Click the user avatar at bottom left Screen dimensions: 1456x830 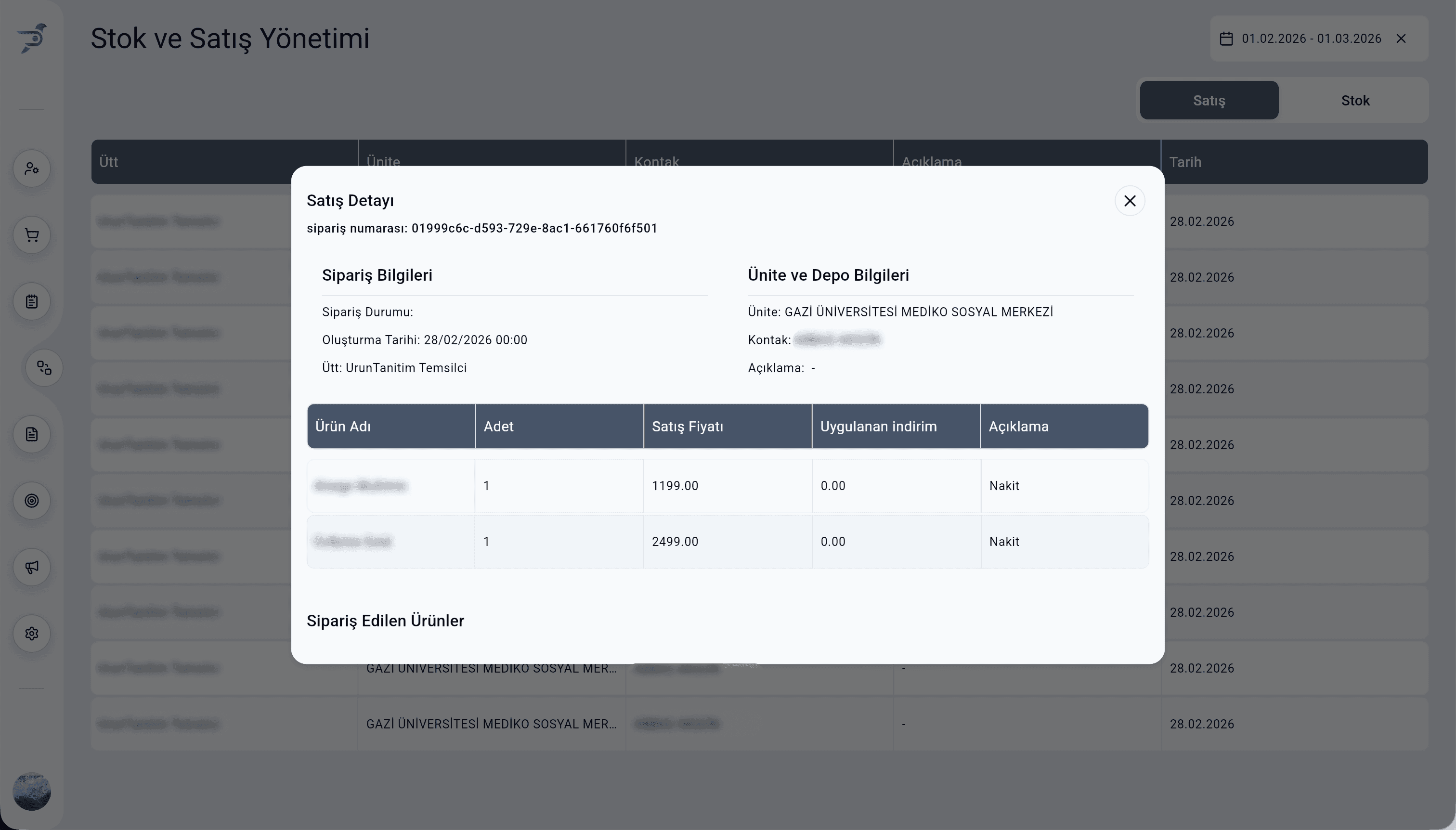pyautogui.click(x=32, y=791)
